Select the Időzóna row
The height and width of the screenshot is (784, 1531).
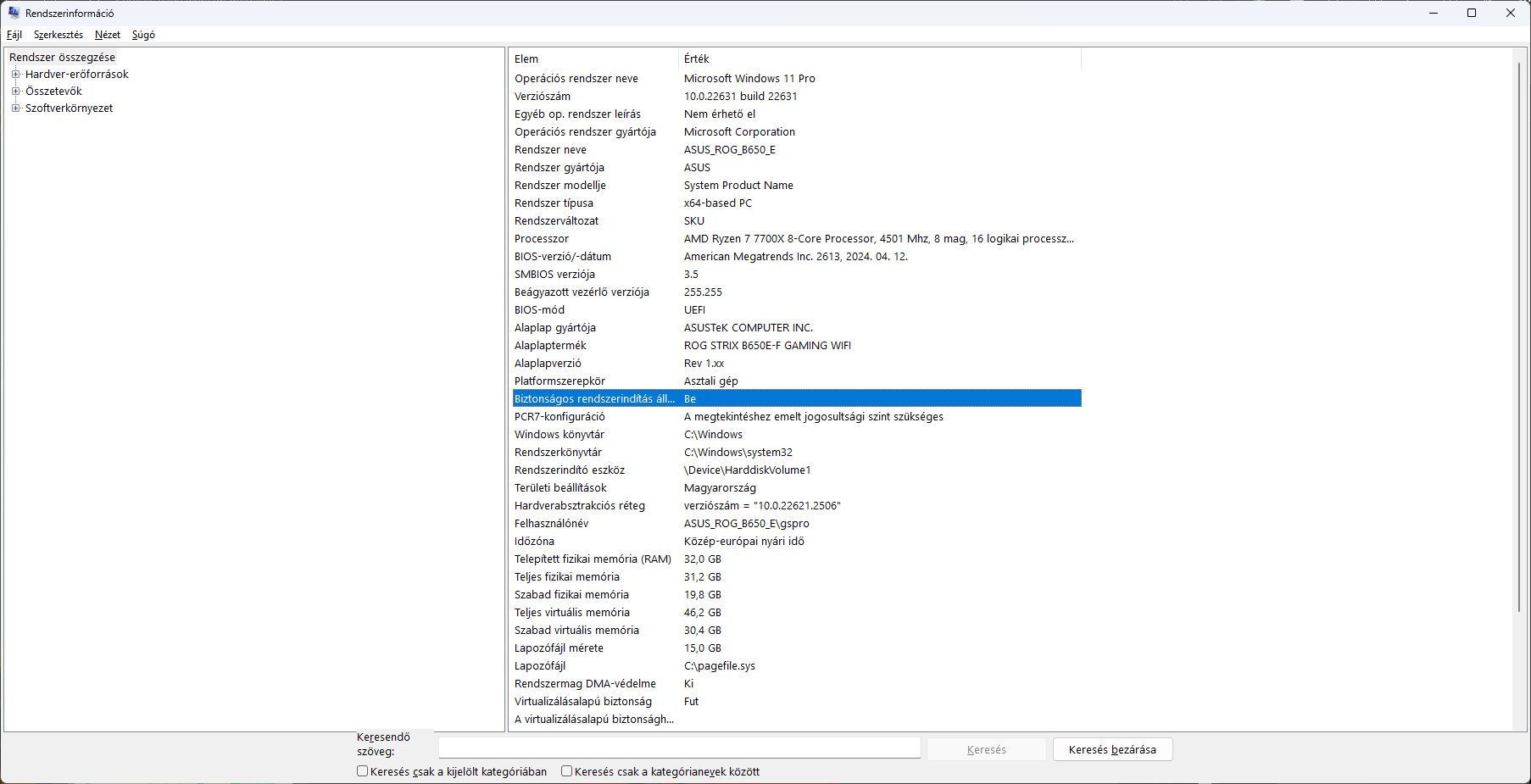pyautogui.click(x=797, y=541)
